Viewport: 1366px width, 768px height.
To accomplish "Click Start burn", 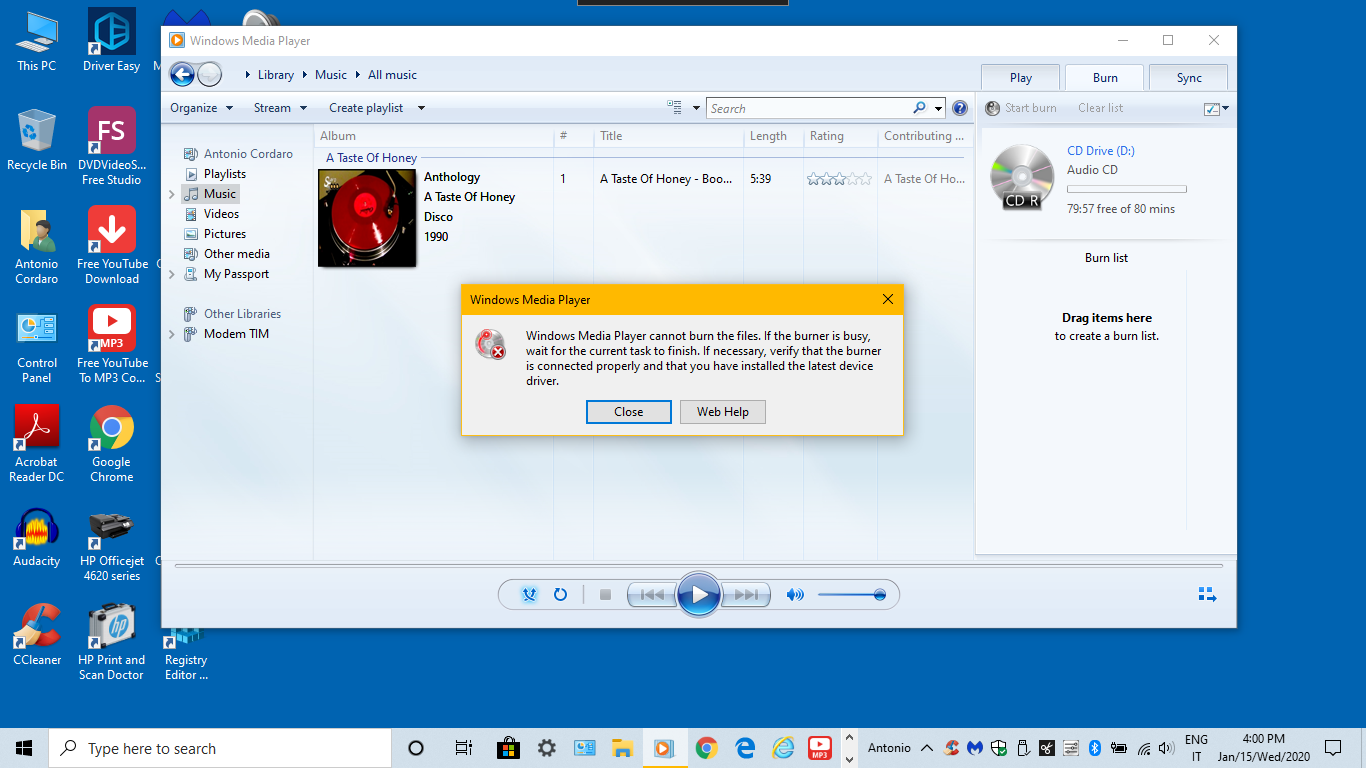I will [x=1021, y=108].
